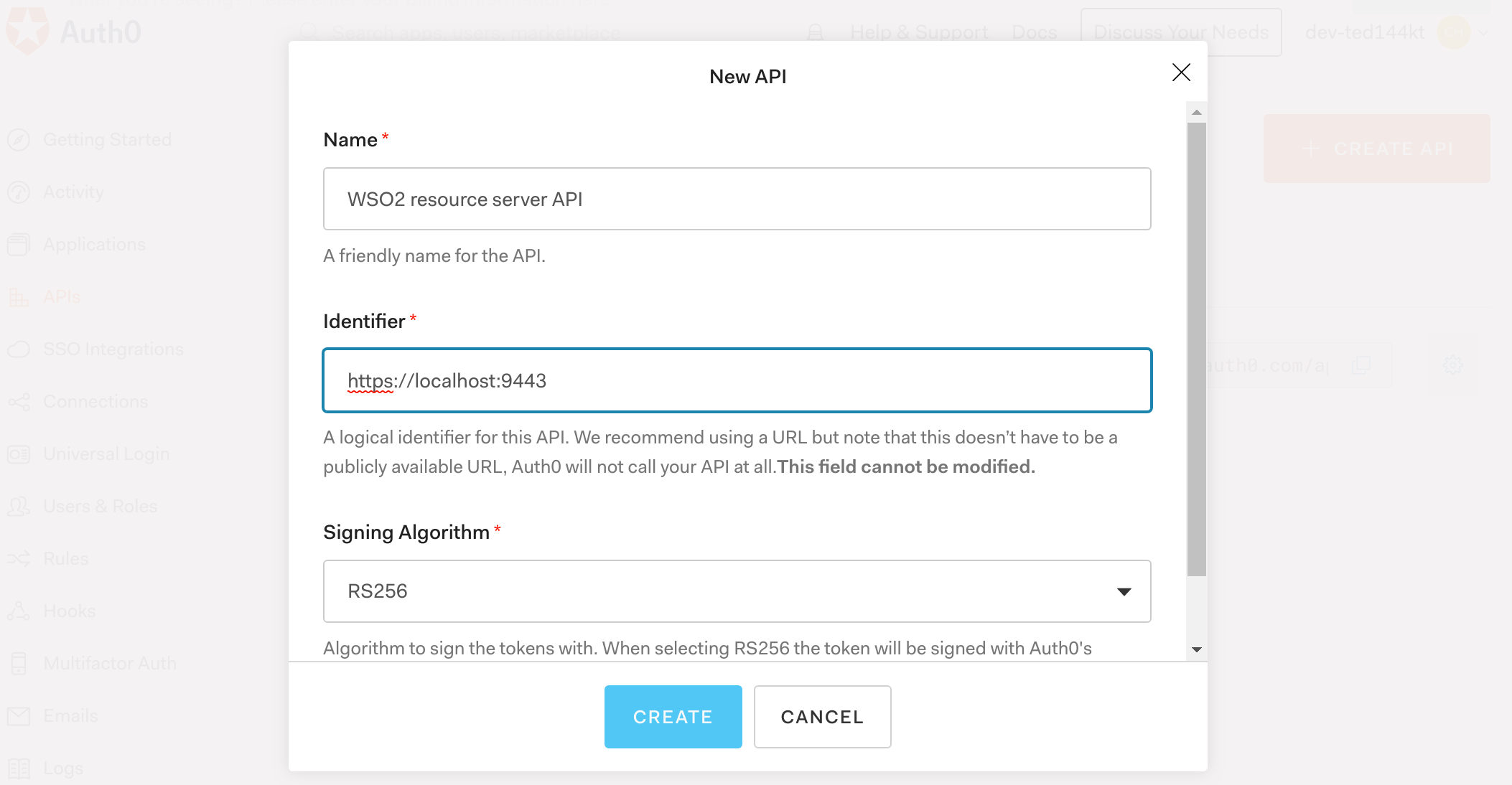Click the SSO Integrations cloud icon
1512x785 pixels.
coord(19,349)
